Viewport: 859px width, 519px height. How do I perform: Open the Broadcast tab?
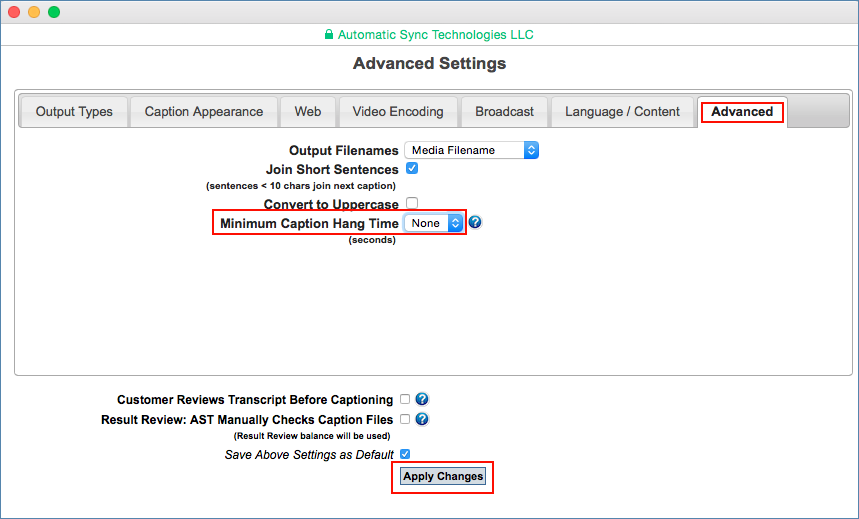point(504,112)
